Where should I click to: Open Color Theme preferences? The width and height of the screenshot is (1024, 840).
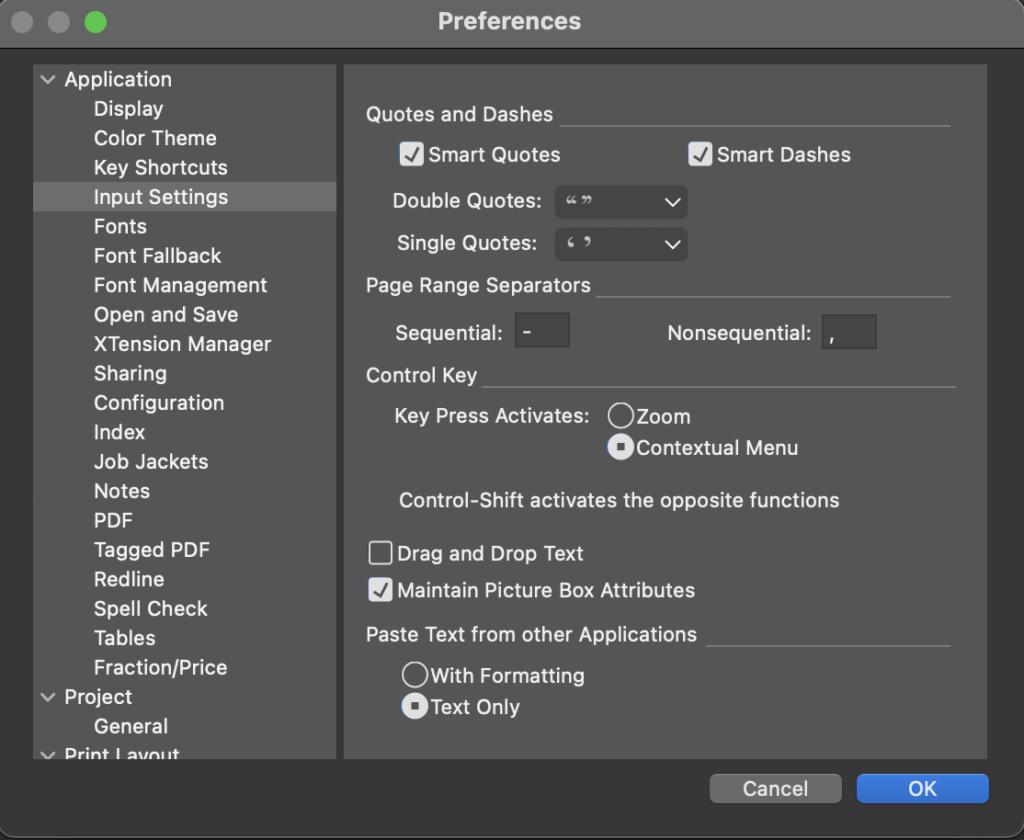tap(155, 138)
